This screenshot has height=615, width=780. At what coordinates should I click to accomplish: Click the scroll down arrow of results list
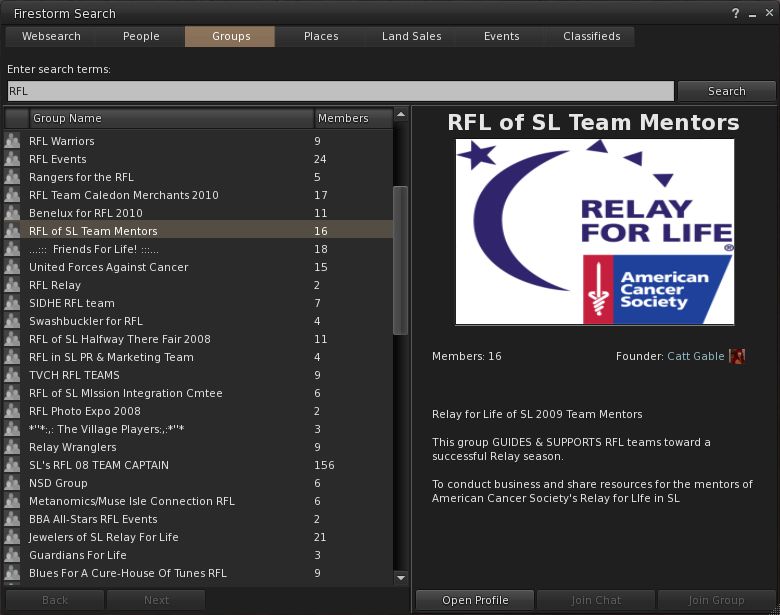pyautogui.click(x=401, y=577)
